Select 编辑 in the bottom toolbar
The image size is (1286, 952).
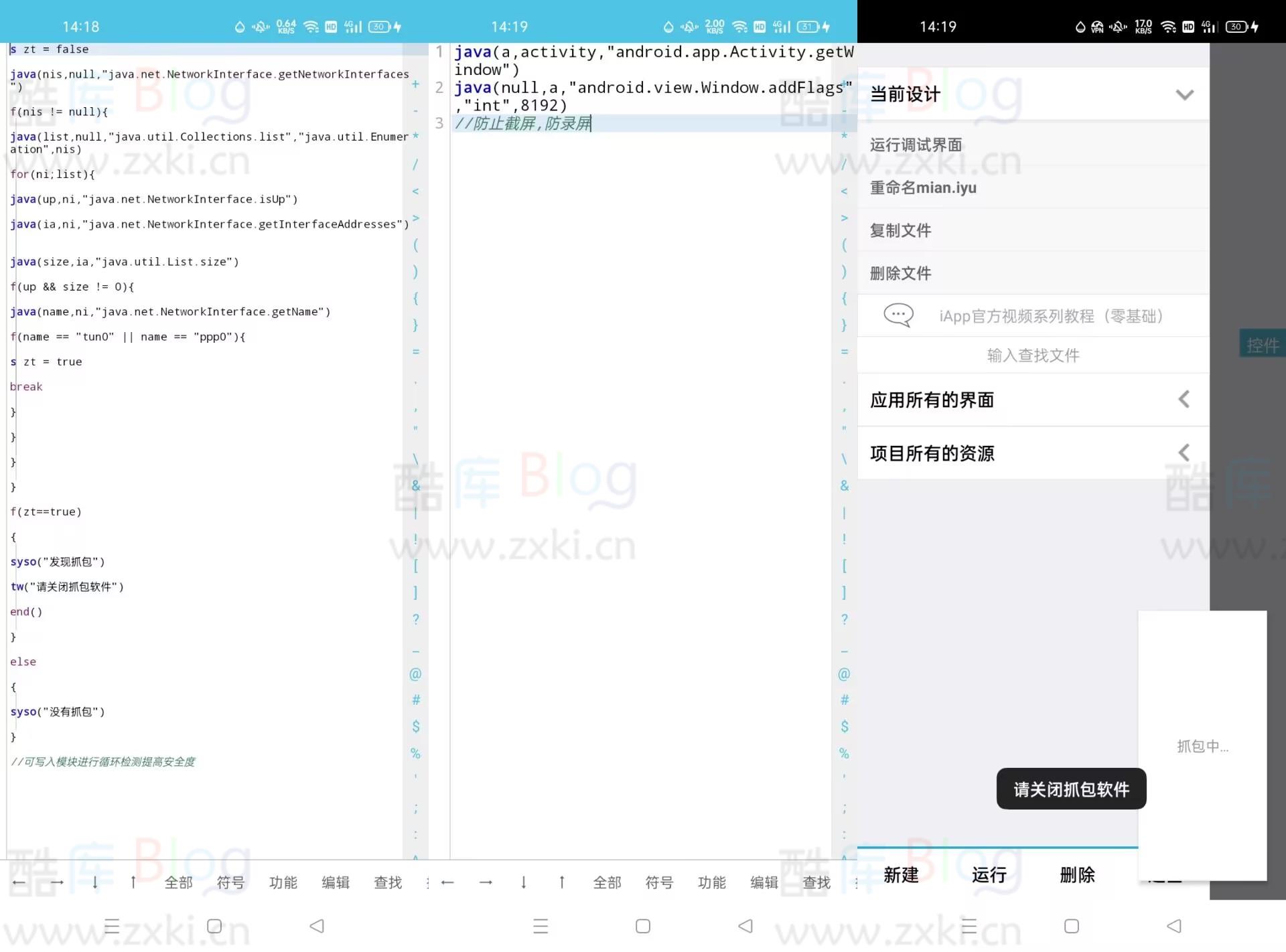336,882
